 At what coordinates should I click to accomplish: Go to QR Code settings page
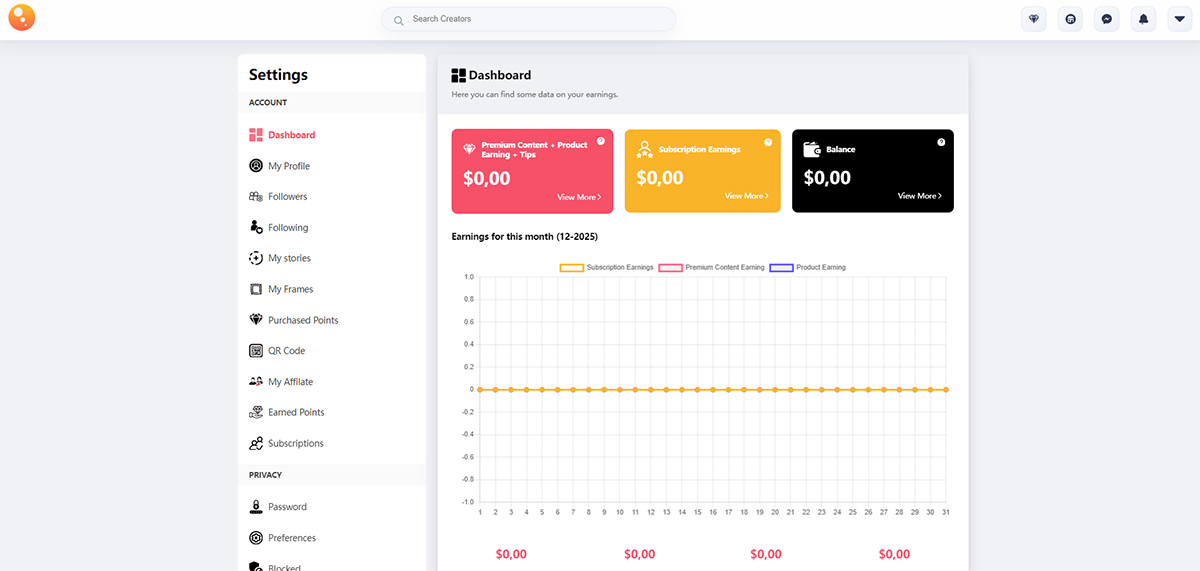[286, 351]
